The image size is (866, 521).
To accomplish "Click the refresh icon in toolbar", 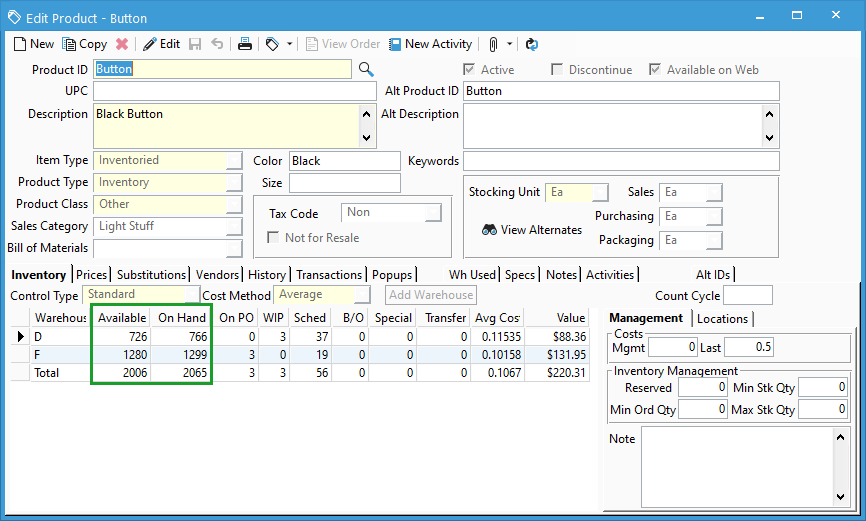I will point(532,44).
